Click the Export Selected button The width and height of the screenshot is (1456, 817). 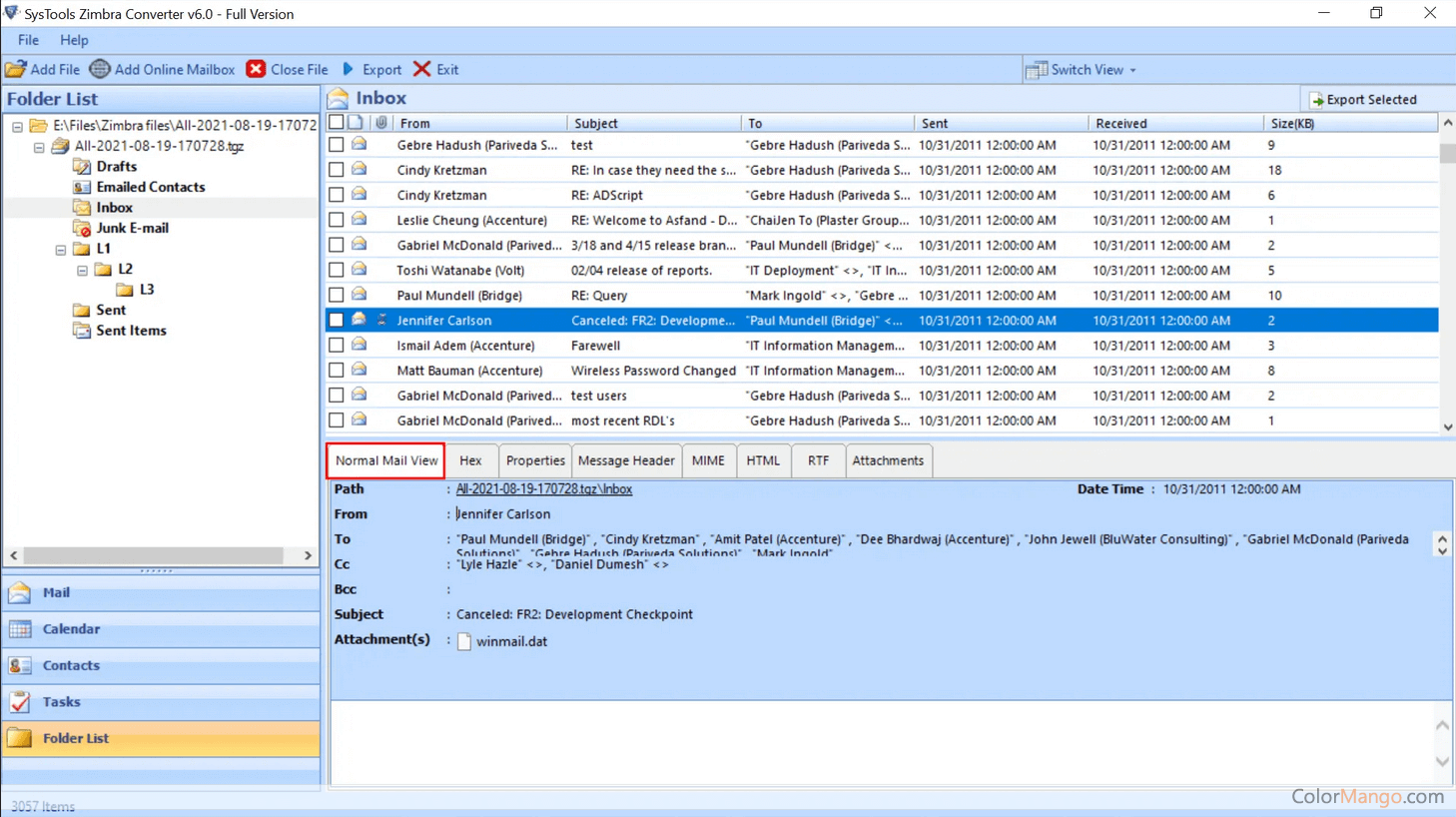(x=1363, y=99)
